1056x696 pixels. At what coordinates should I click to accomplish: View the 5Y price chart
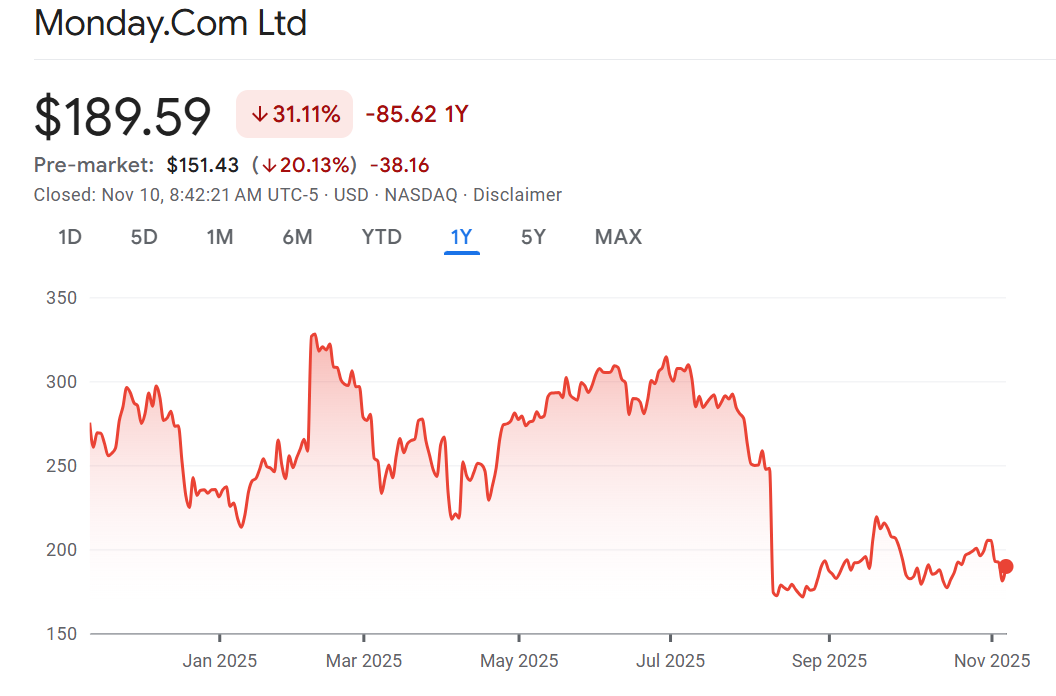pos(533,237)
